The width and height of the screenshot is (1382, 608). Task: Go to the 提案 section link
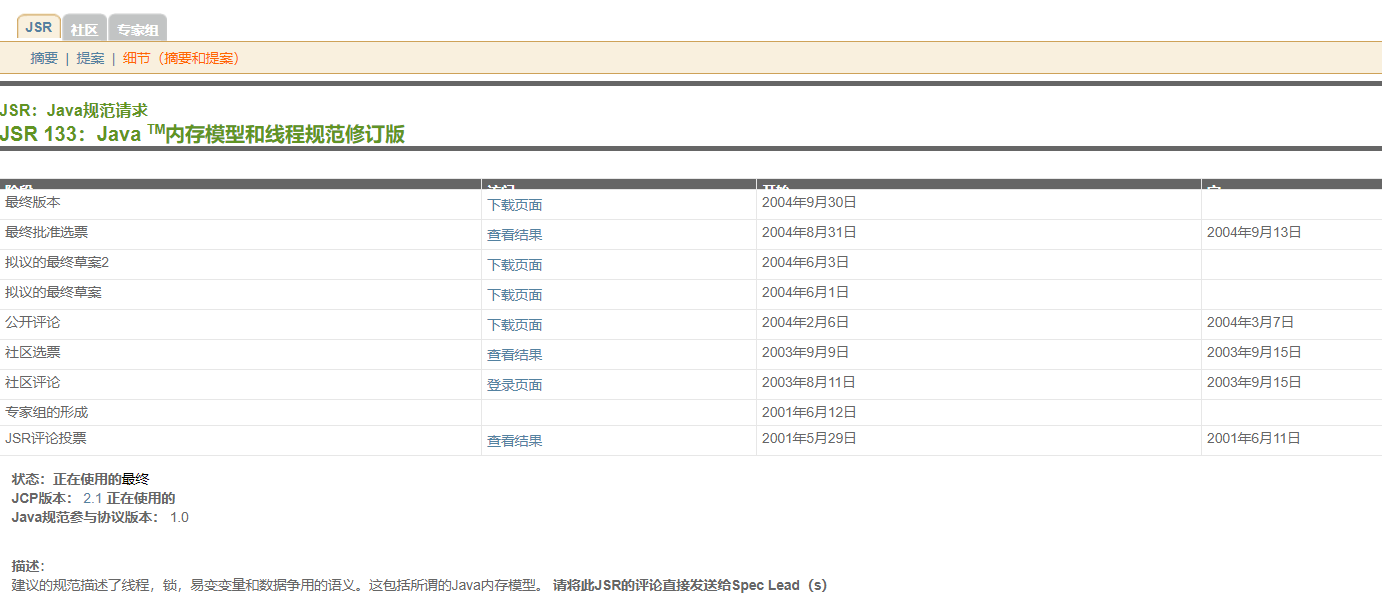[x=90, y=58]
